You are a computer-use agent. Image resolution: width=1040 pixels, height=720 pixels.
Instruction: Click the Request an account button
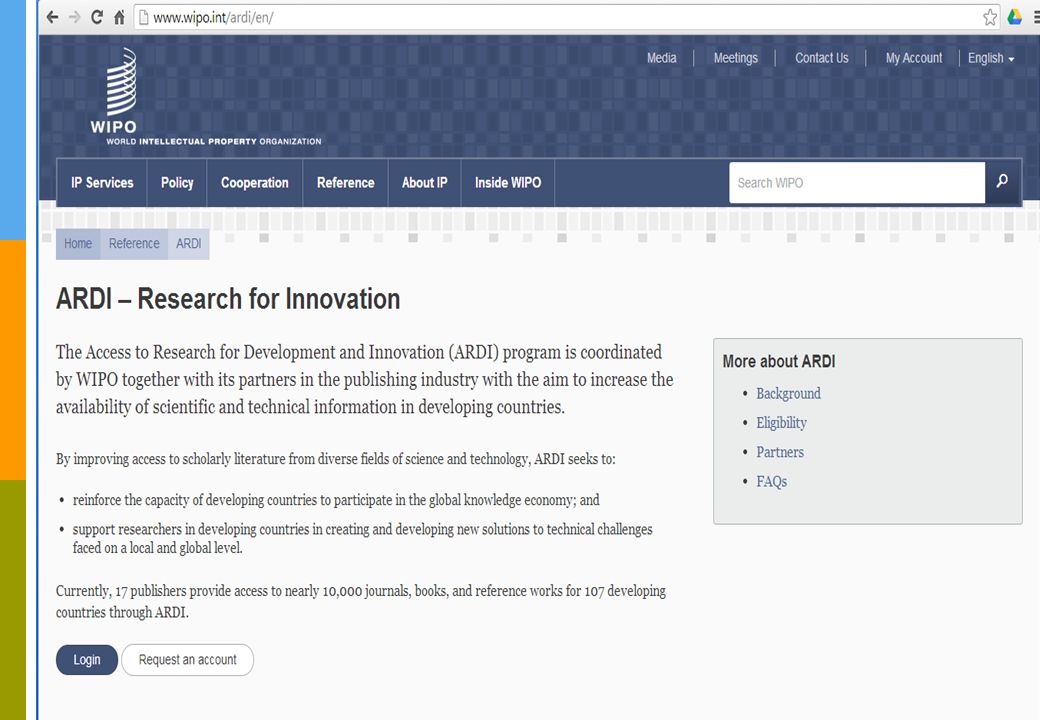(188, 660)
